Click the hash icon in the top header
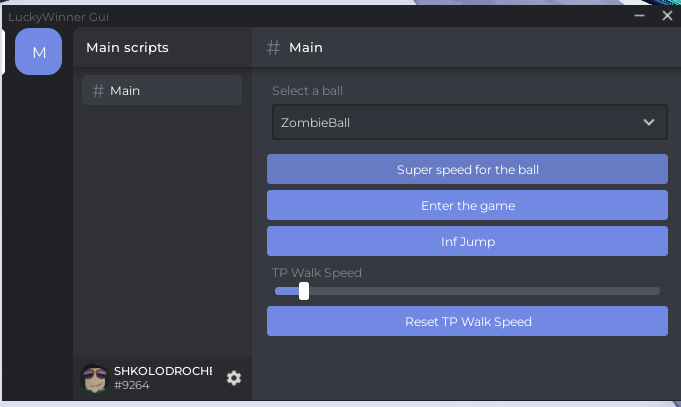The image size is (681, 407). 273,47
